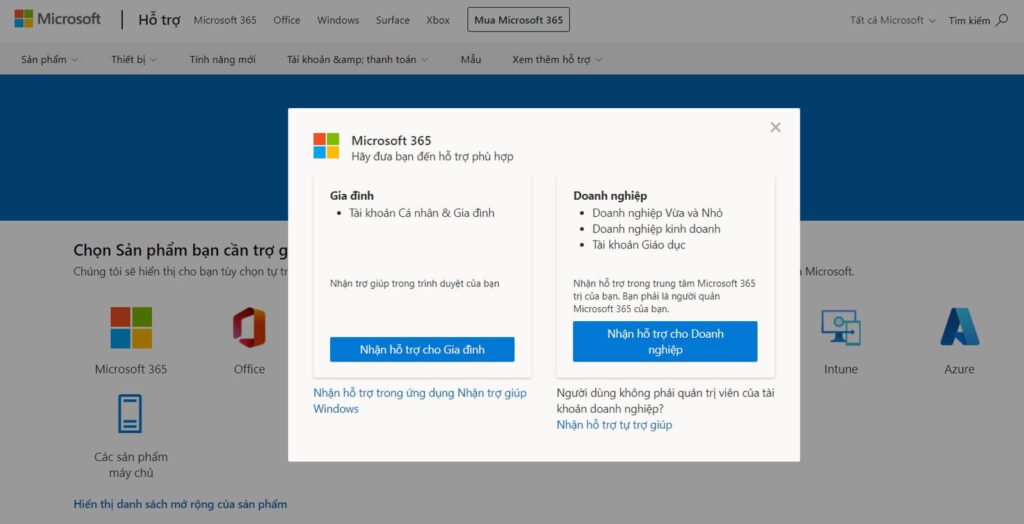Select Windows in top navigation

pyautogui.click(x=338, y=20)
